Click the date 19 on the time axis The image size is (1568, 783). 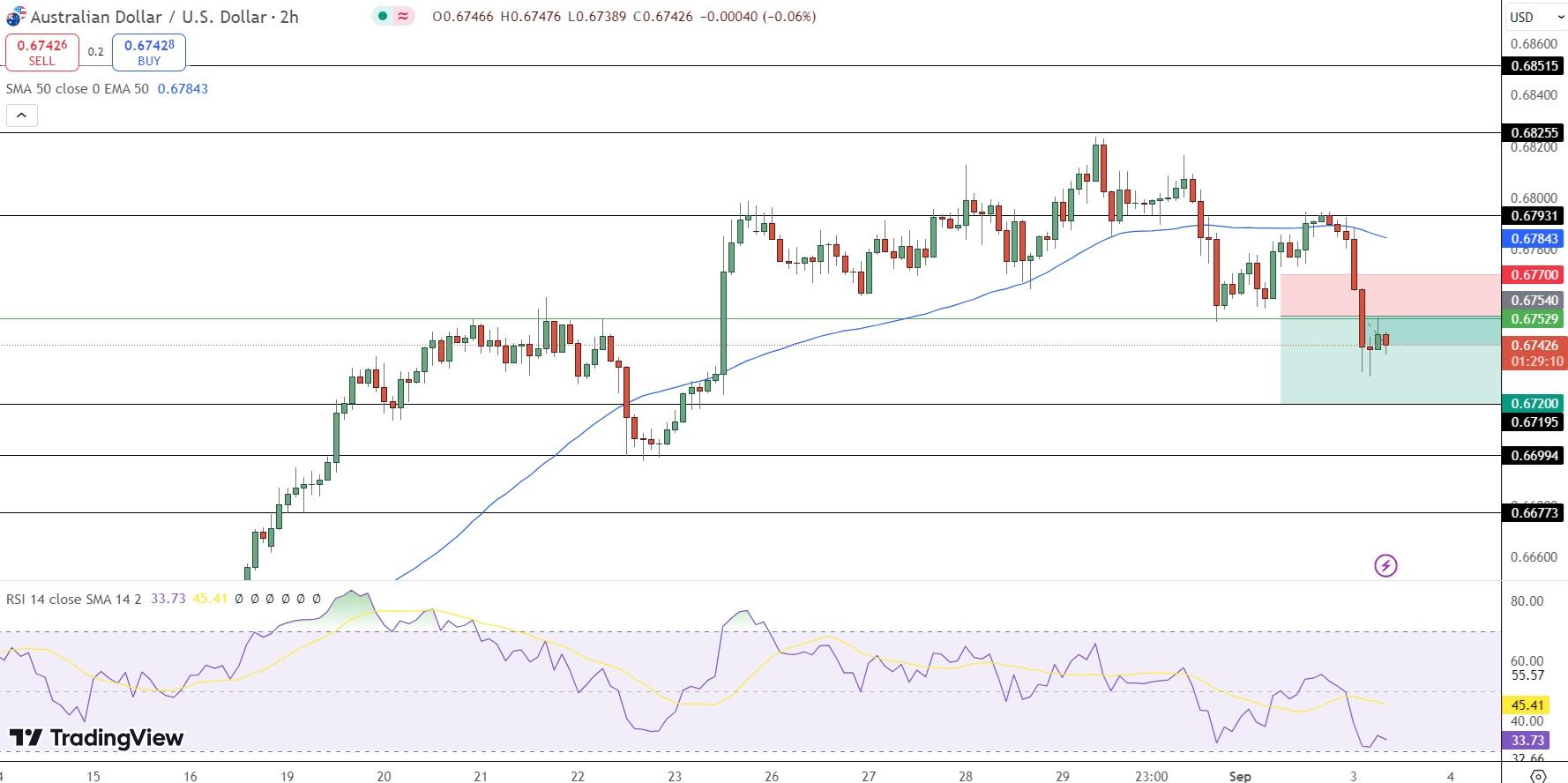pyautogui.click(x=287, y=776)
